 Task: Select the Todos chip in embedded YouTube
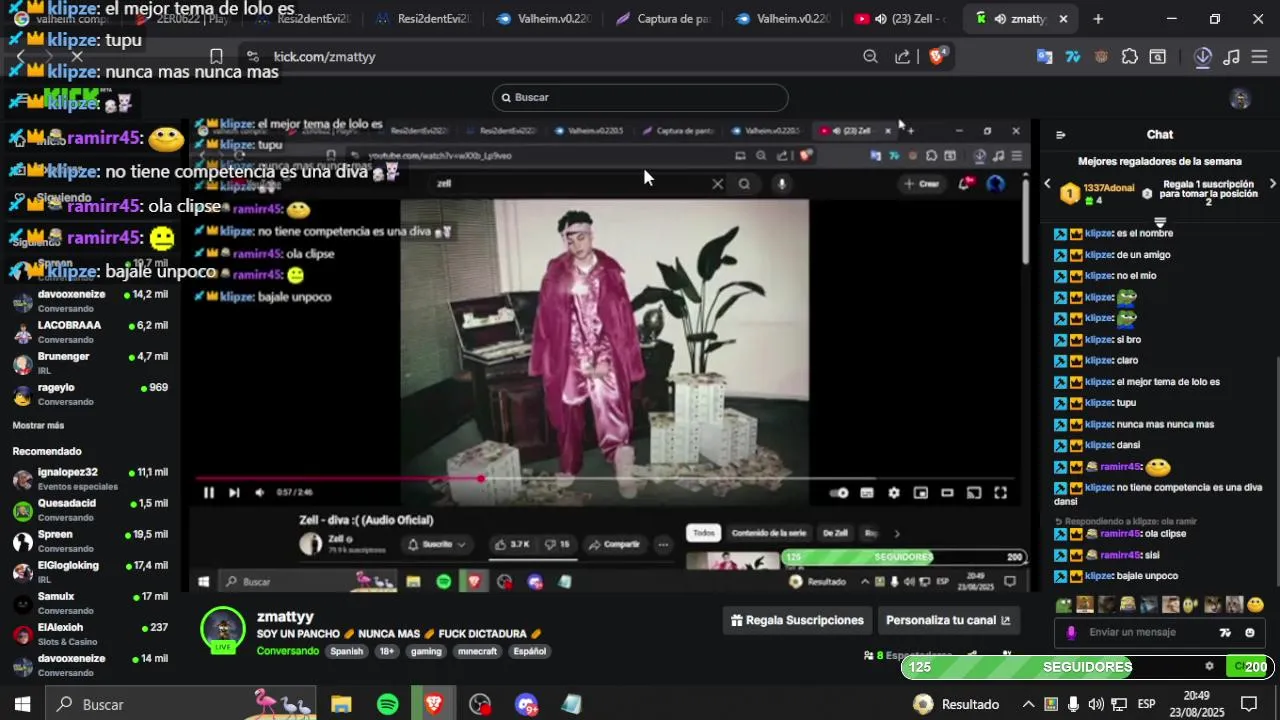(x=704, y=533)
